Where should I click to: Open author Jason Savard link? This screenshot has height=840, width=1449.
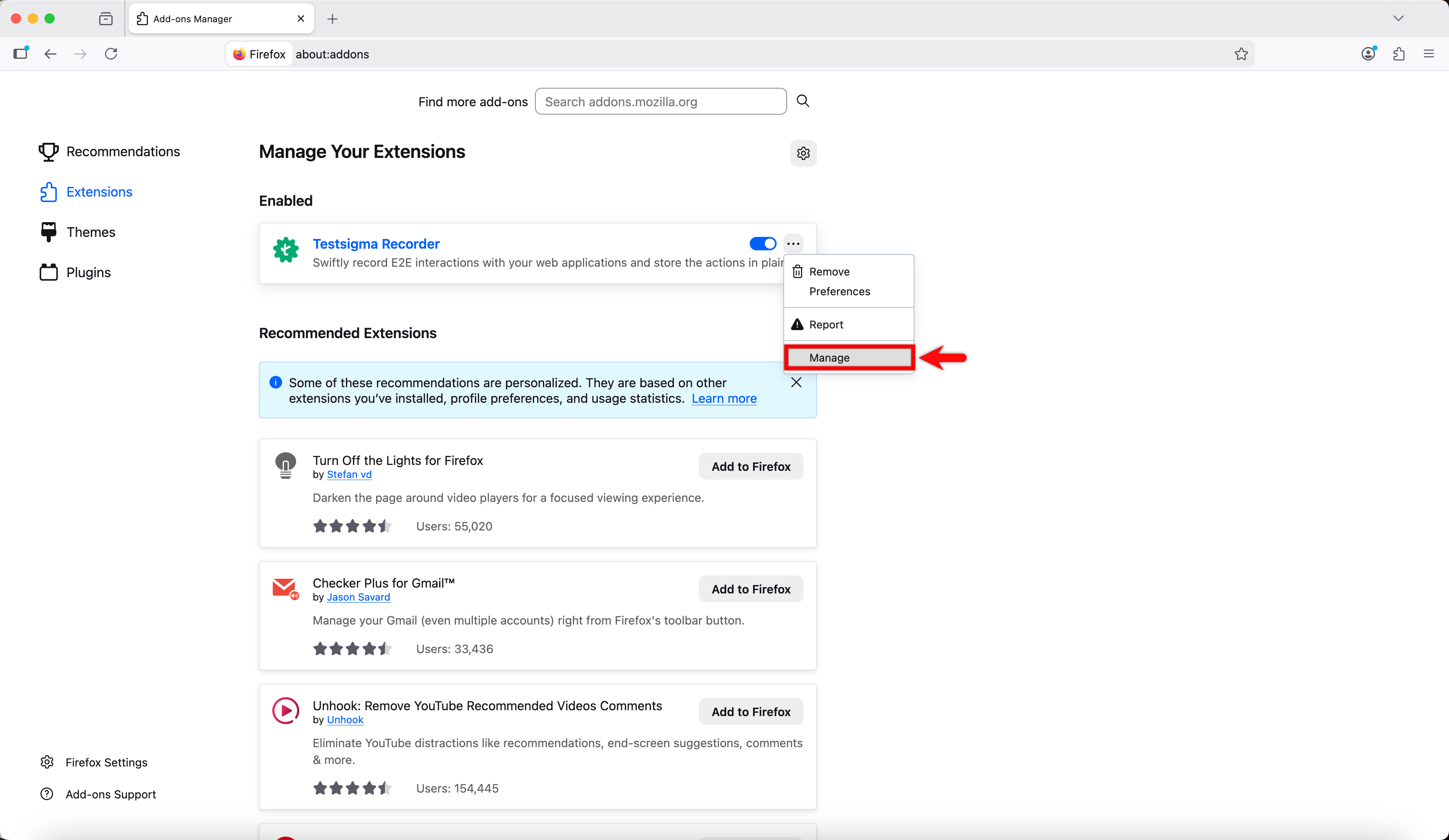358,598
